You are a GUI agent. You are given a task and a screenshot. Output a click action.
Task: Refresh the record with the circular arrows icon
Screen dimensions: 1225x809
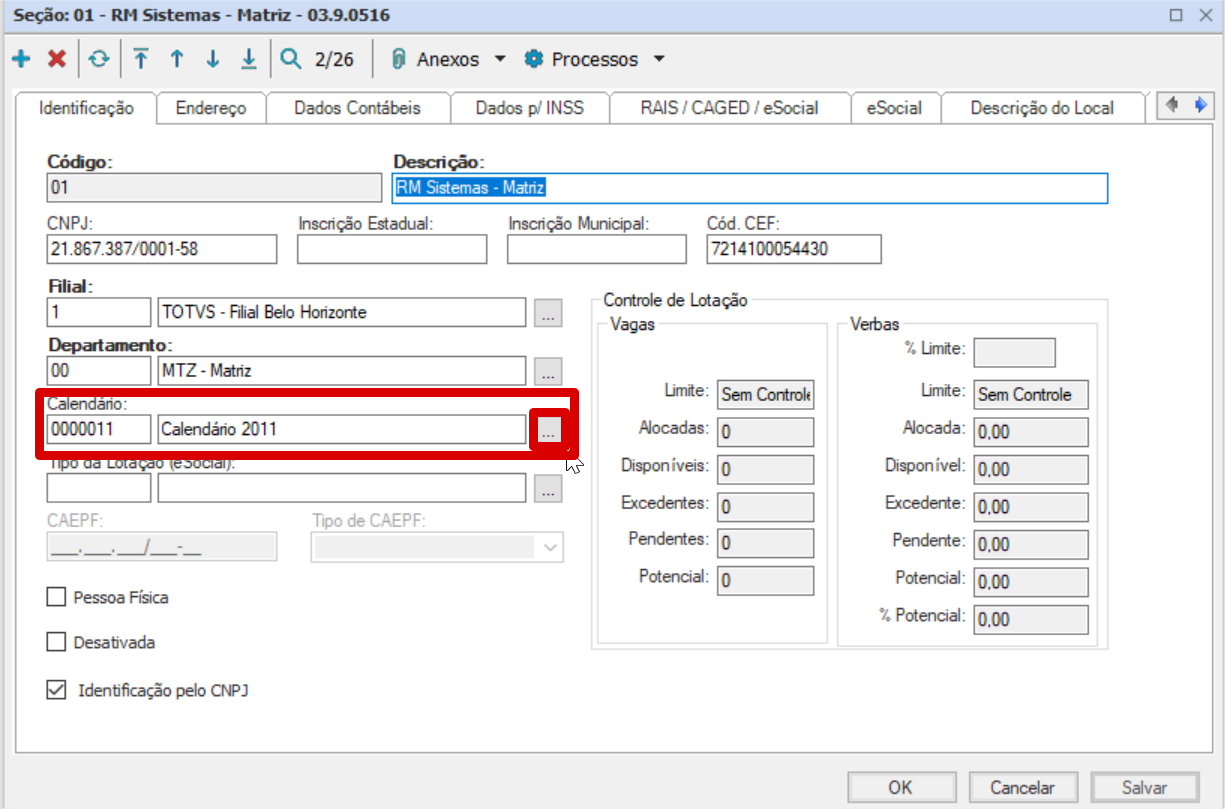point(98,59)
